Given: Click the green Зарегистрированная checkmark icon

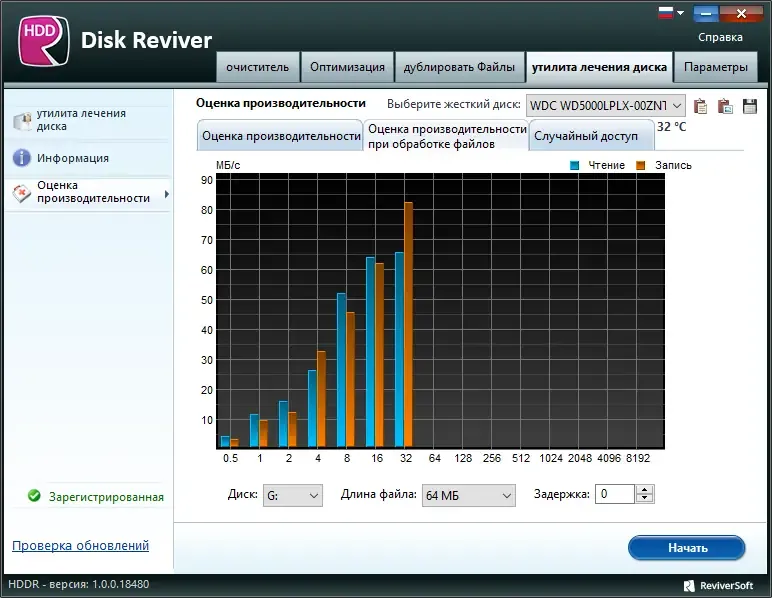Looking at the screenshot, I should tap(34, 496).
